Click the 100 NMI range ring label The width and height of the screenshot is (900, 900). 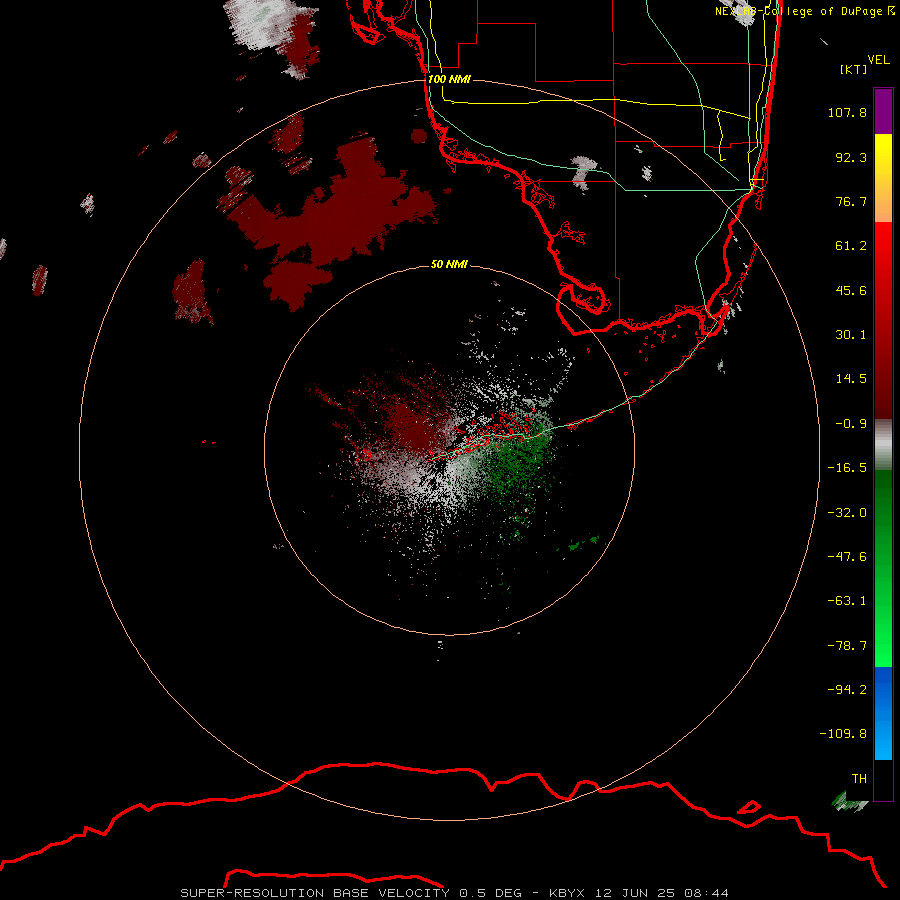(449, 79)
